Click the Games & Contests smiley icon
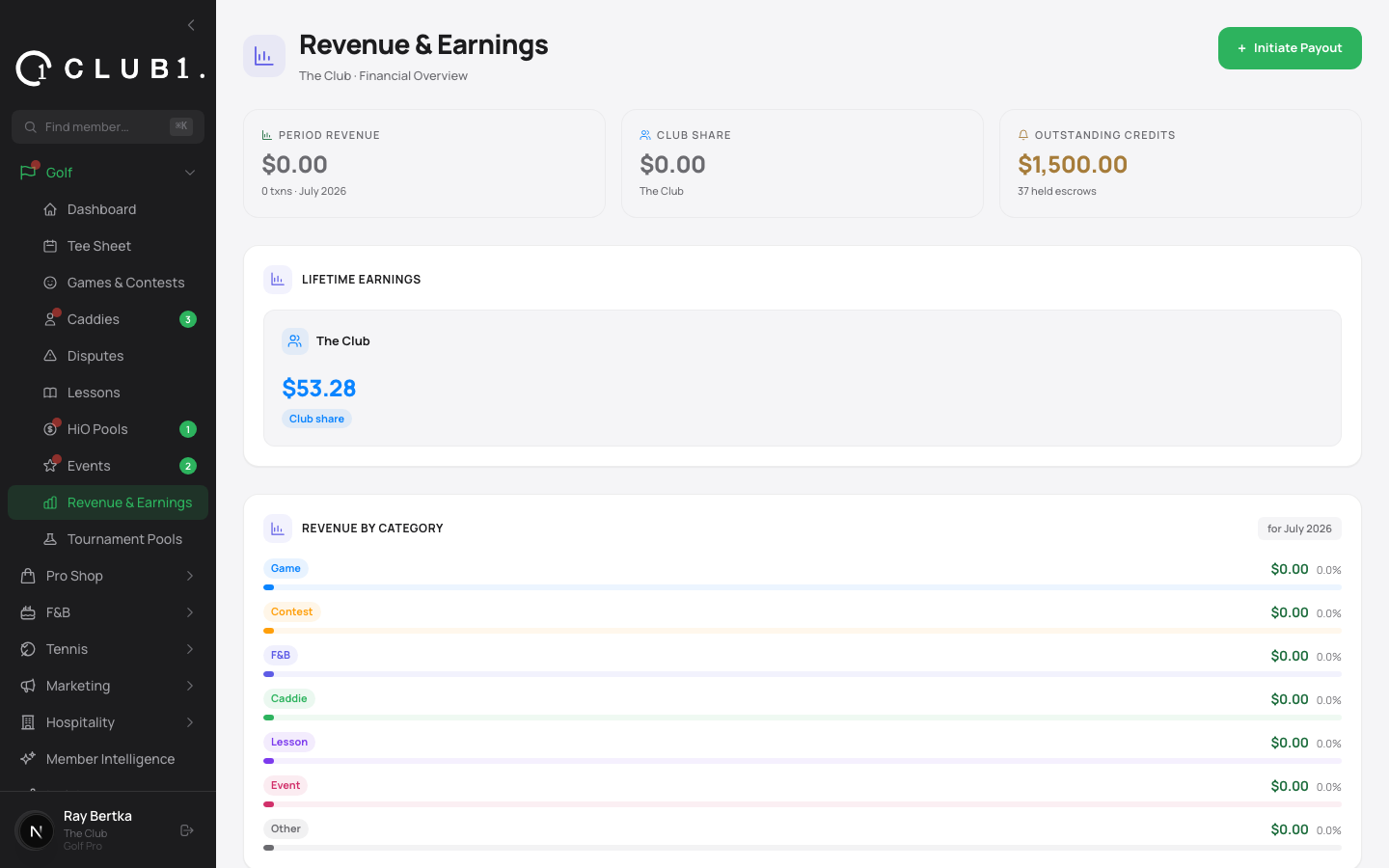Viewport: 1389px width, 868px height. coord(50,283)
